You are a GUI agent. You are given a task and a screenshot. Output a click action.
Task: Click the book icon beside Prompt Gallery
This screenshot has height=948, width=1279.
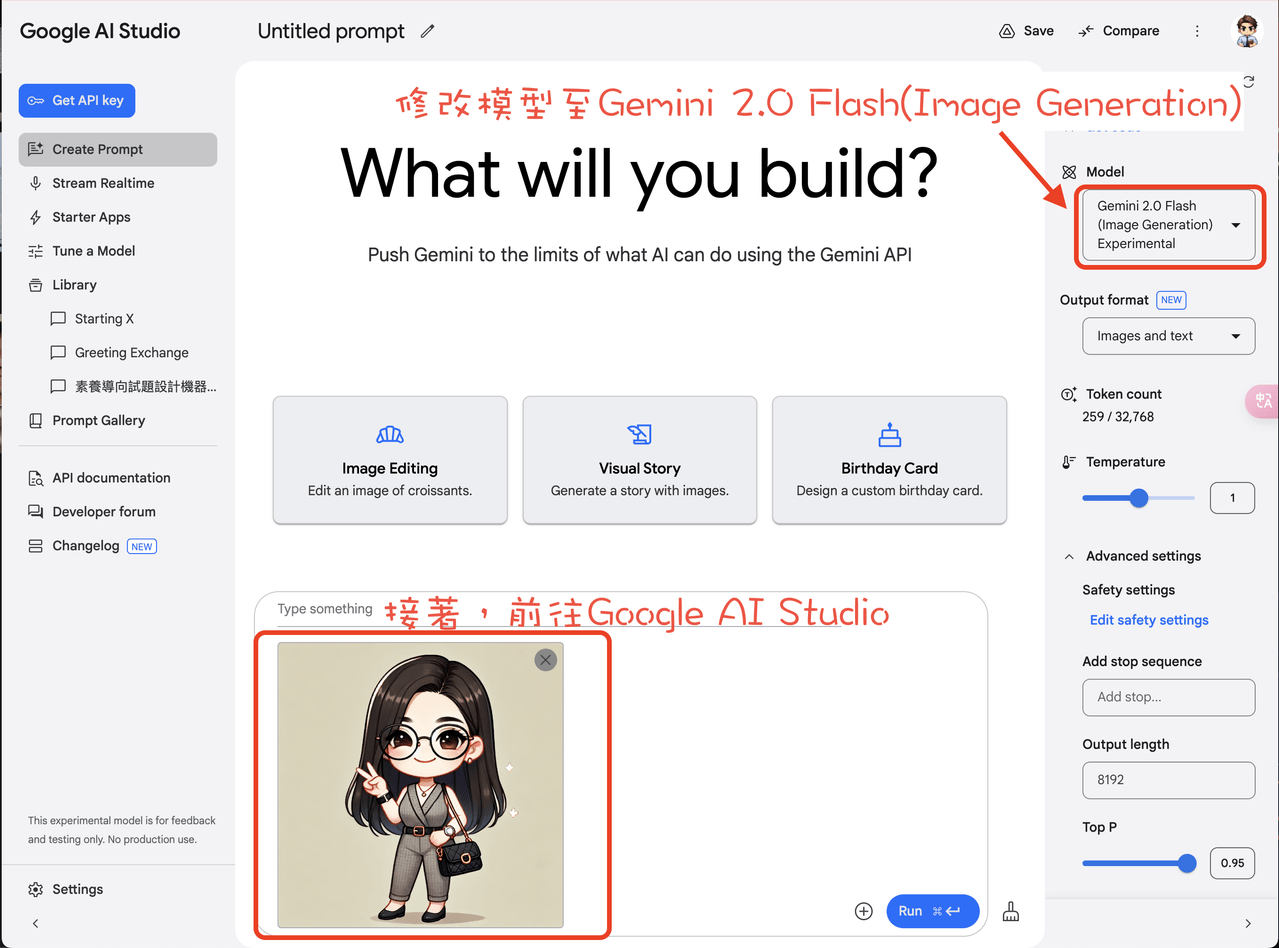click(x=36, y=421)
